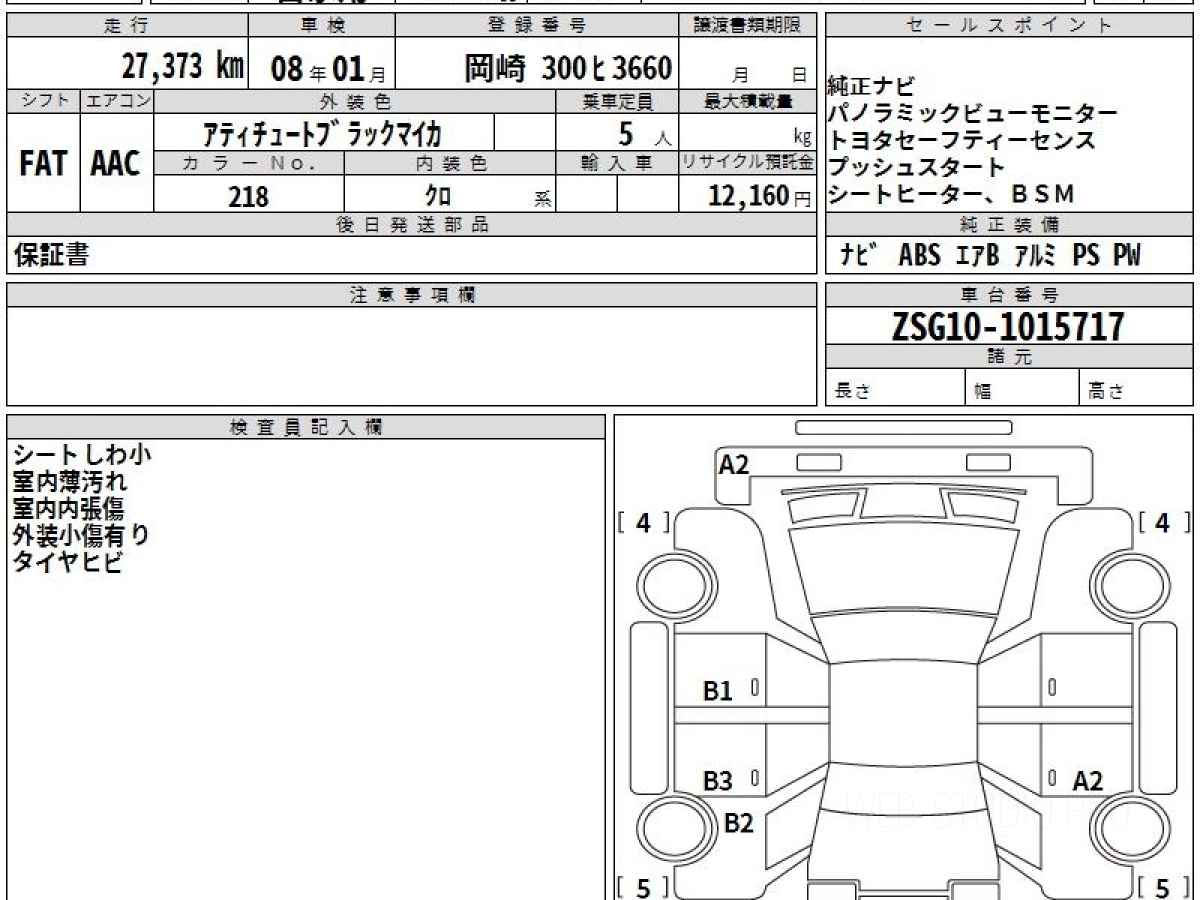Click the 車検 header cell
1200x900 pixels.
[x=321, y=26]
